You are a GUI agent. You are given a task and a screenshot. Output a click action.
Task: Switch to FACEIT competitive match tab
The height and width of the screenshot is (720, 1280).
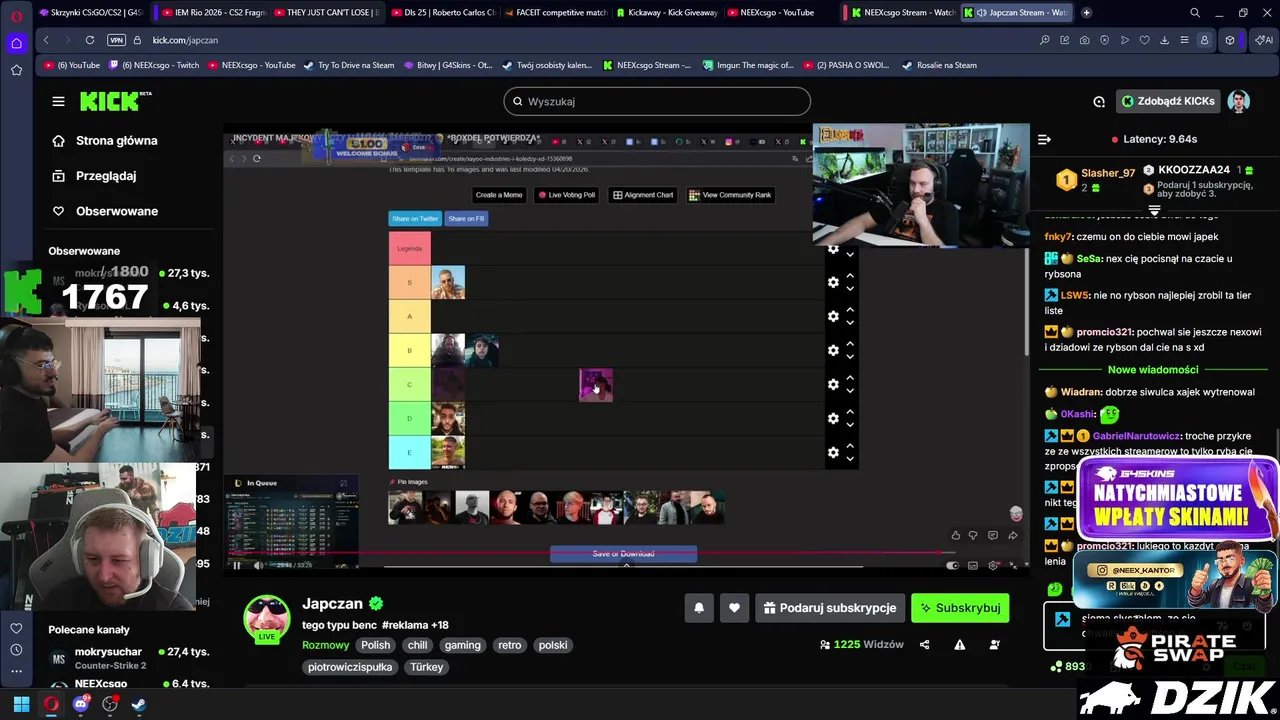(x=555, y=12)
